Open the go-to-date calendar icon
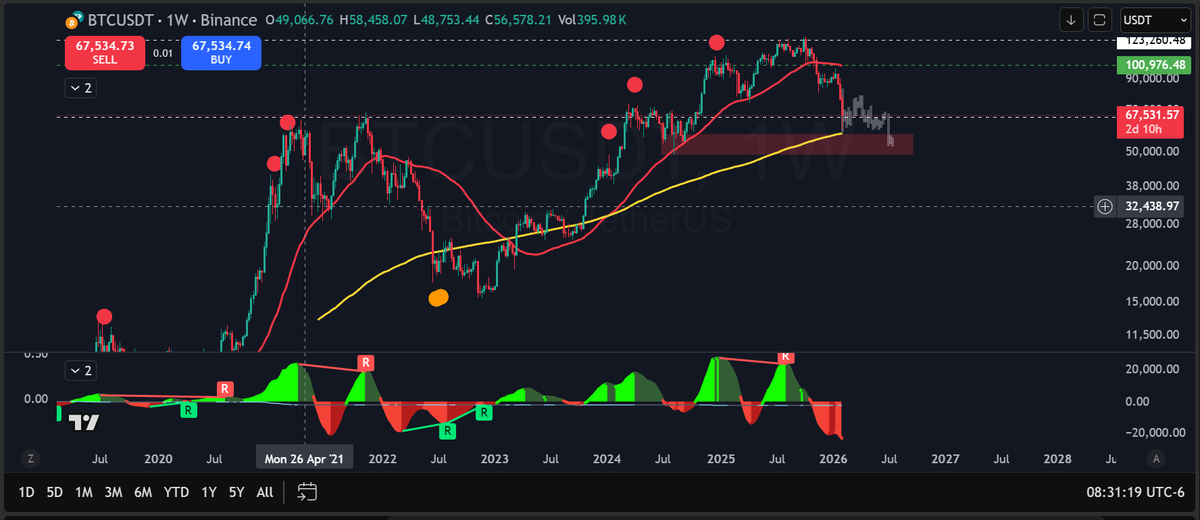The width and height of the screenshot is (1200, 520). [x=307, y=491]
